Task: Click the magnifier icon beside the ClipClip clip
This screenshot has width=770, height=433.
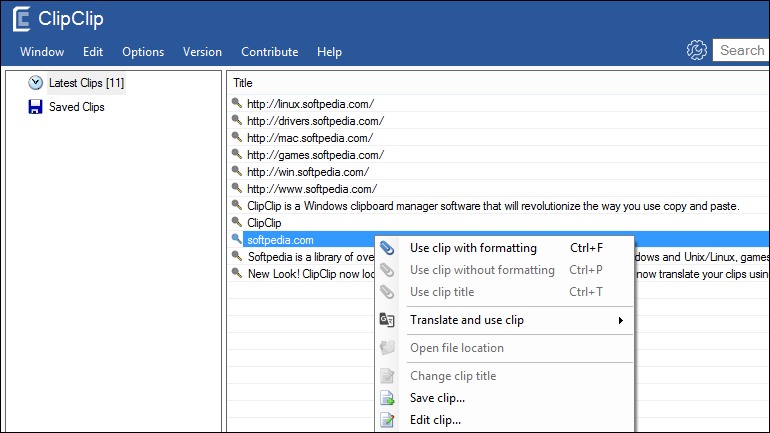Action: click(237, 222)
